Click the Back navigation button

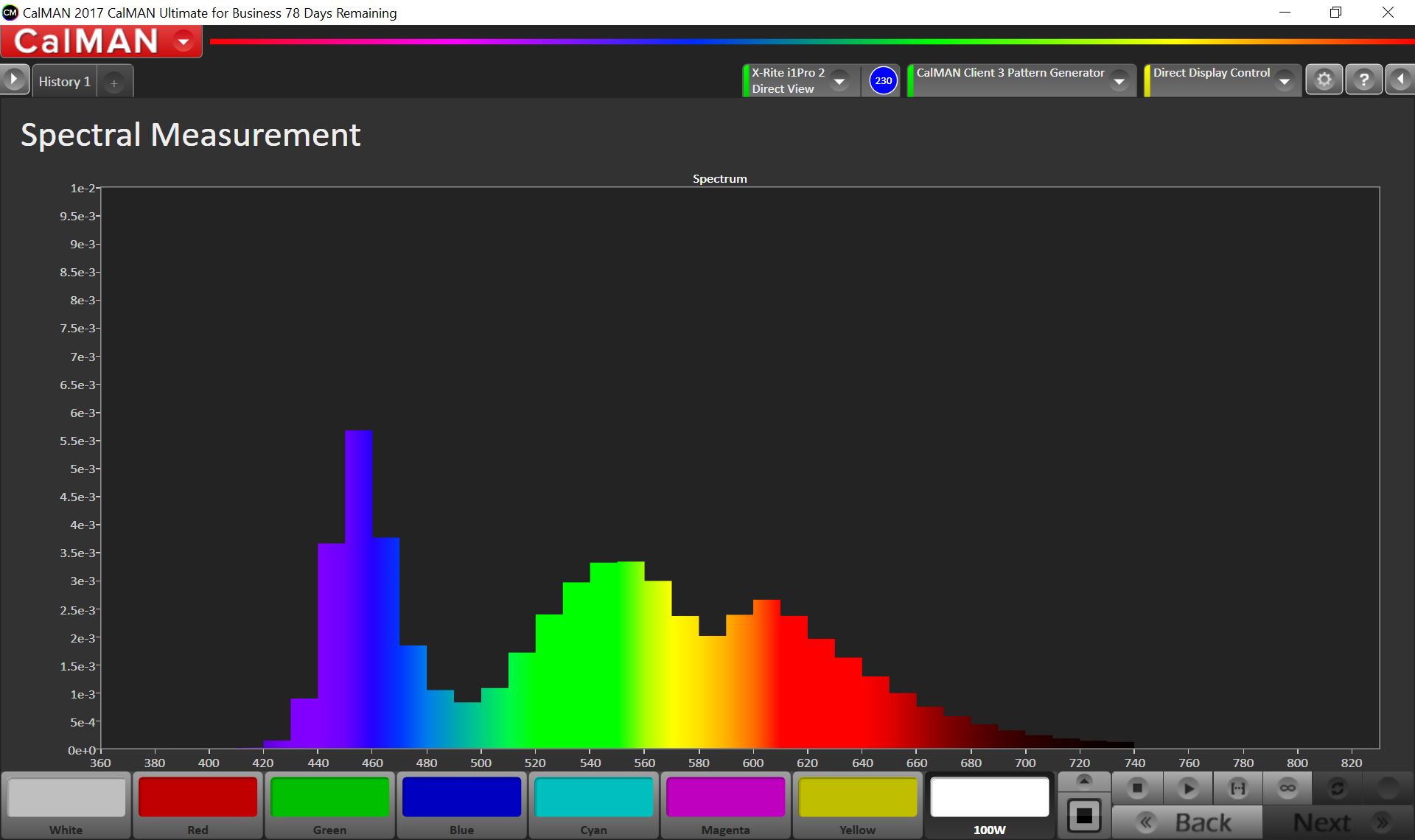point(1187,822)
